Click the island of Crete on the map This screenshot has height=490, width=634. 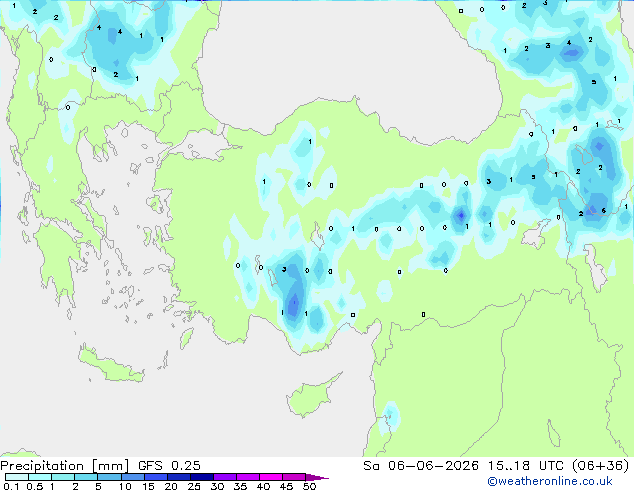click(x=111, y=365)
